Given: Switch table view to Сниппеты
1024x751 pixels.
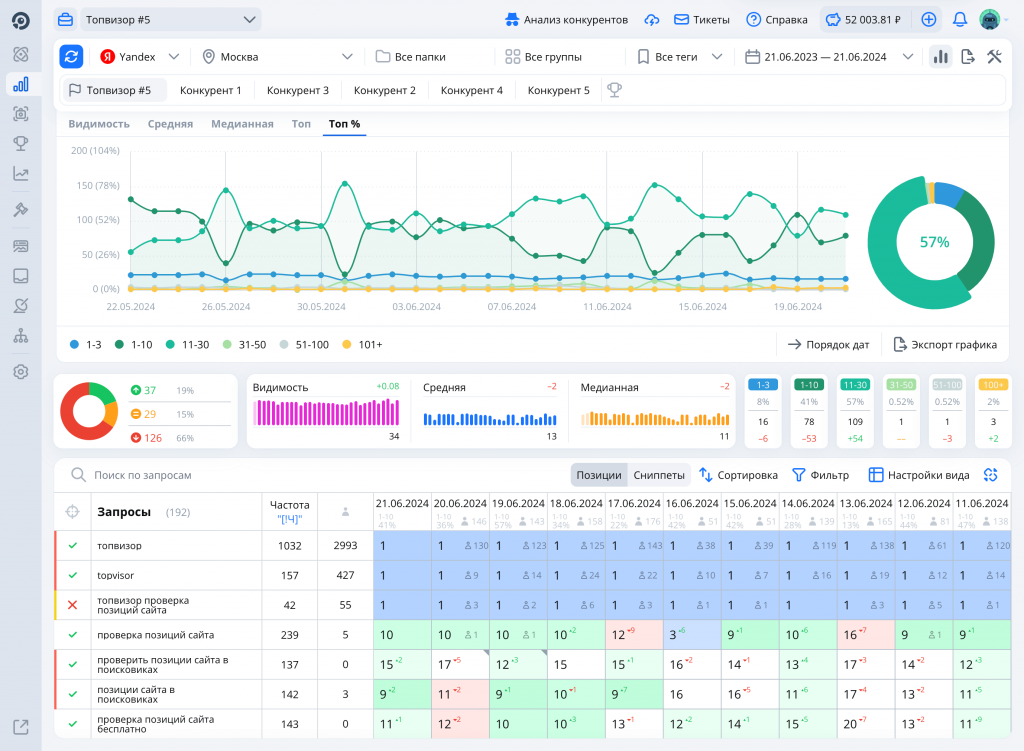Looking at the screenshot, I should point(660,475).
